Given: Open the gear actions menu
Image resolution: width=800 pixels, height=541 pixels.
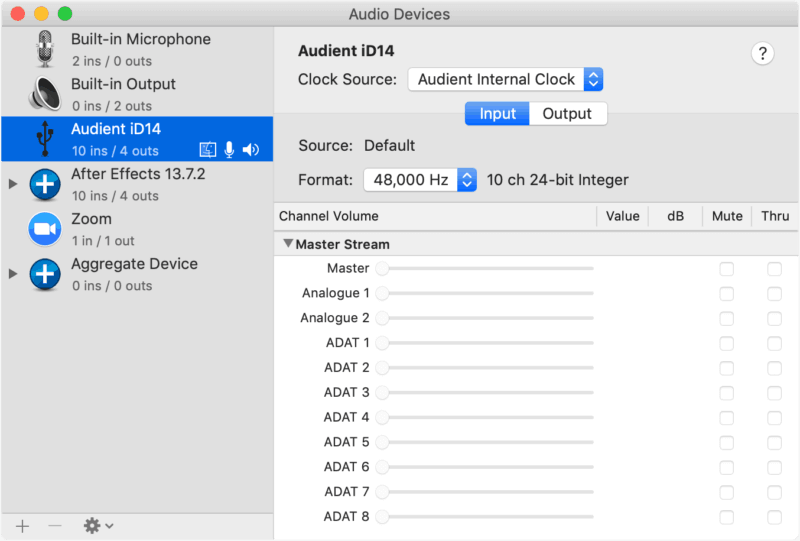Looking at the screenshot, I should coord(97,525).
